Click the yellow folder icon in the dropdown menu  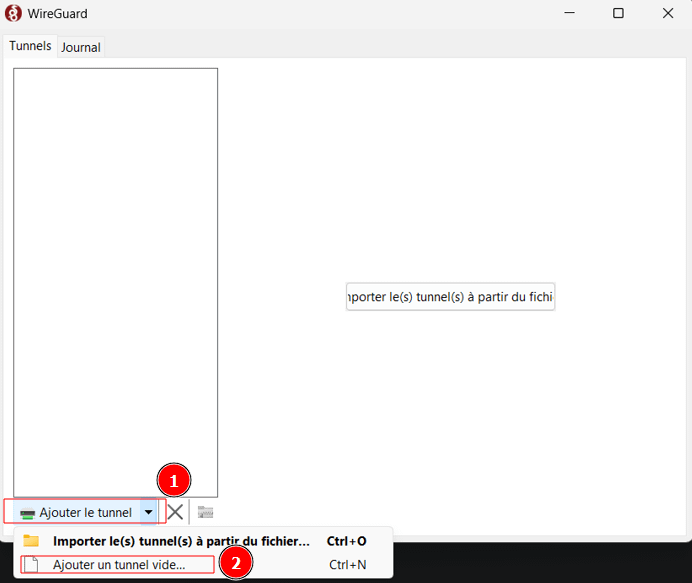click(31, 541)
